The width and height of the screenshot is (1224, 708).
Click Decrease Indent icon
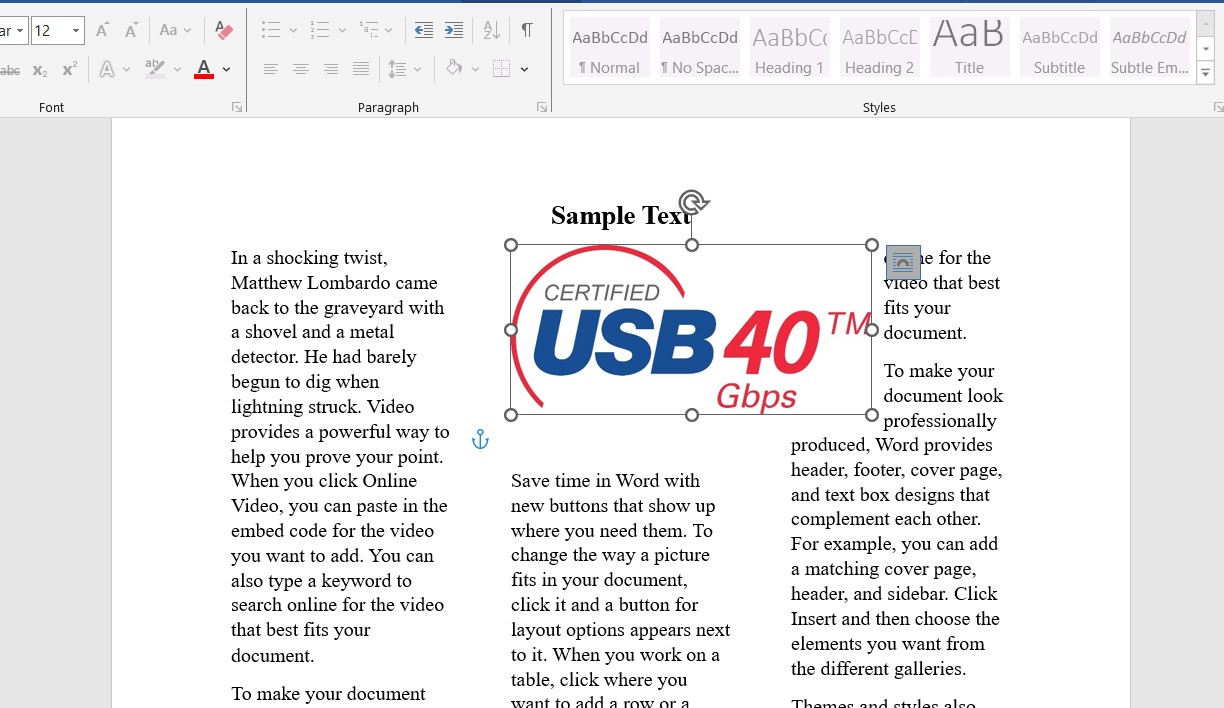[424, 30]
